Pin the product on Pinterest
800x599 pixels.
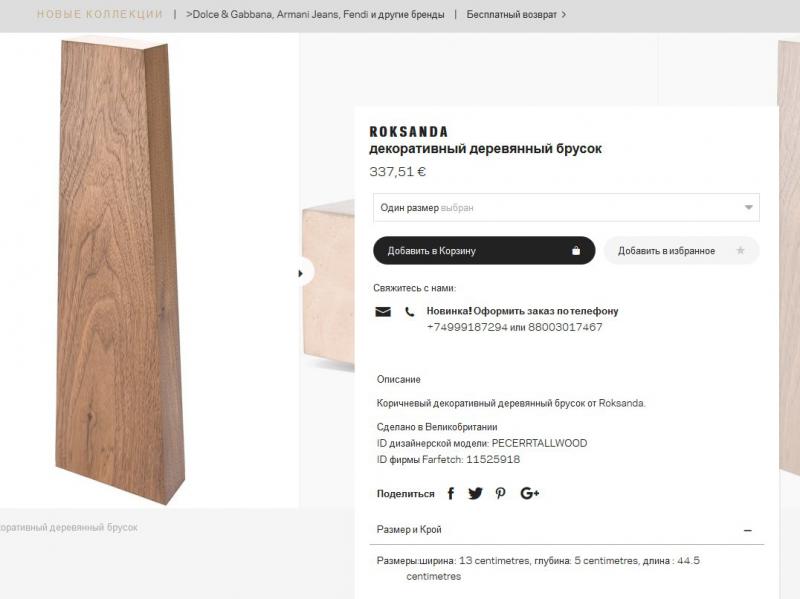(501, 493)
